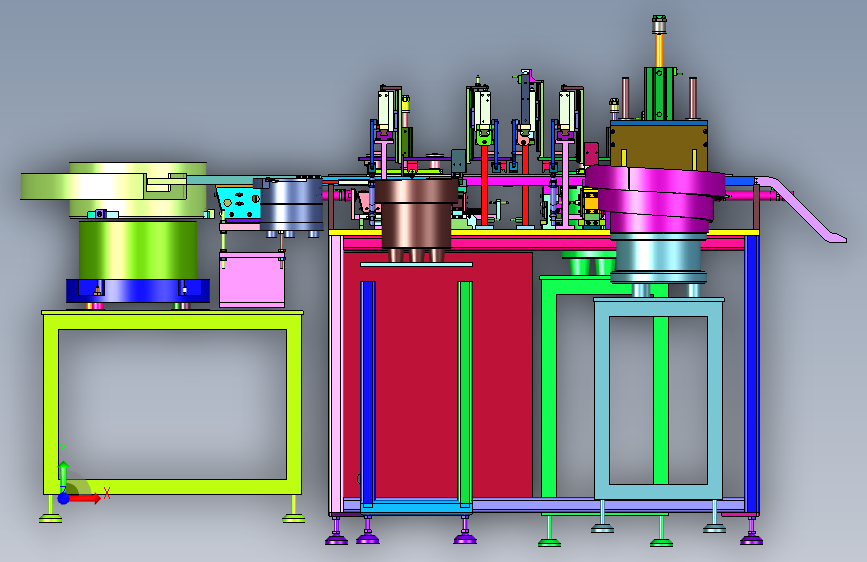867x562 pixels.
Task: Select the pink controller box beside the left feeder
Action: click(x=252, y=280)
